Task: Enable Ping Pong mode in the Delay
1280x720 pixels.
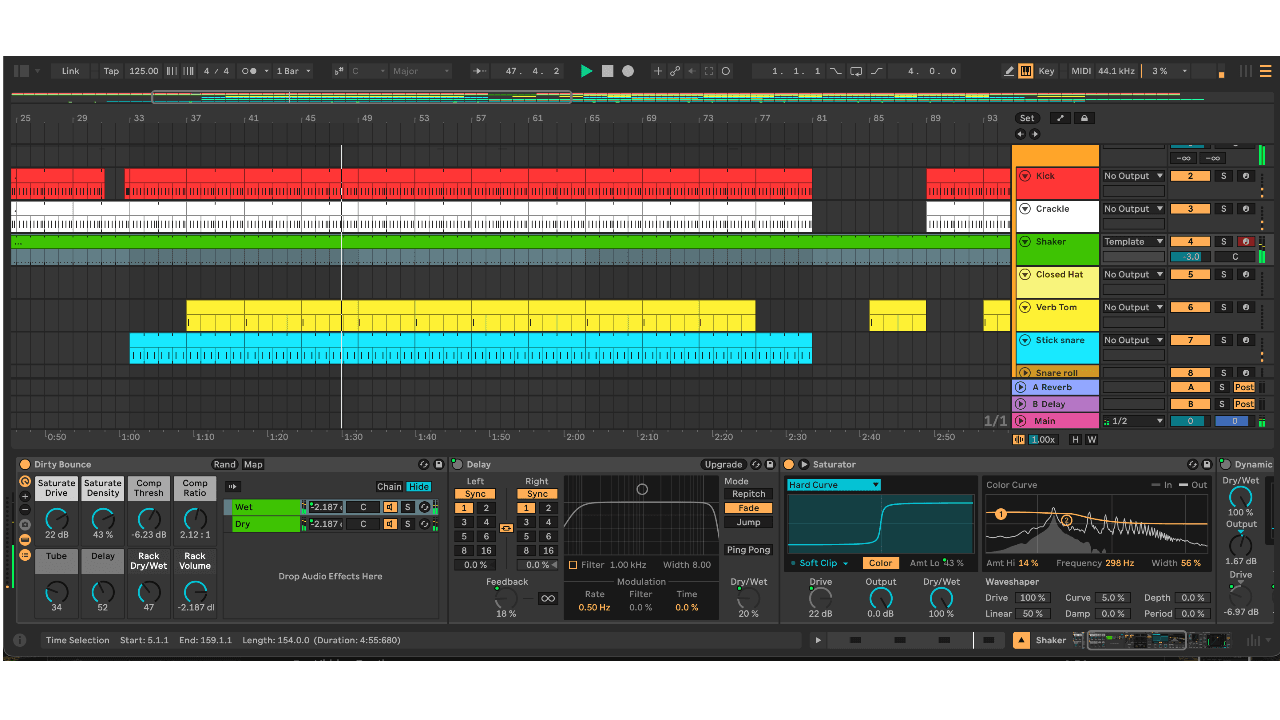Action: 748,549
